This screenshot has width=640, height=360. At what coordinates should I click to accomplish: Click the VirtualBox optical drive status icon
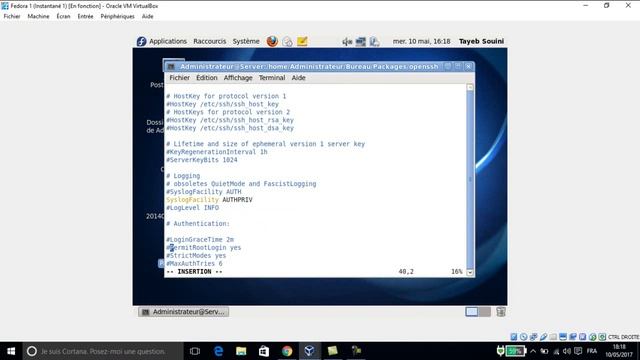[x=524, y=337]
